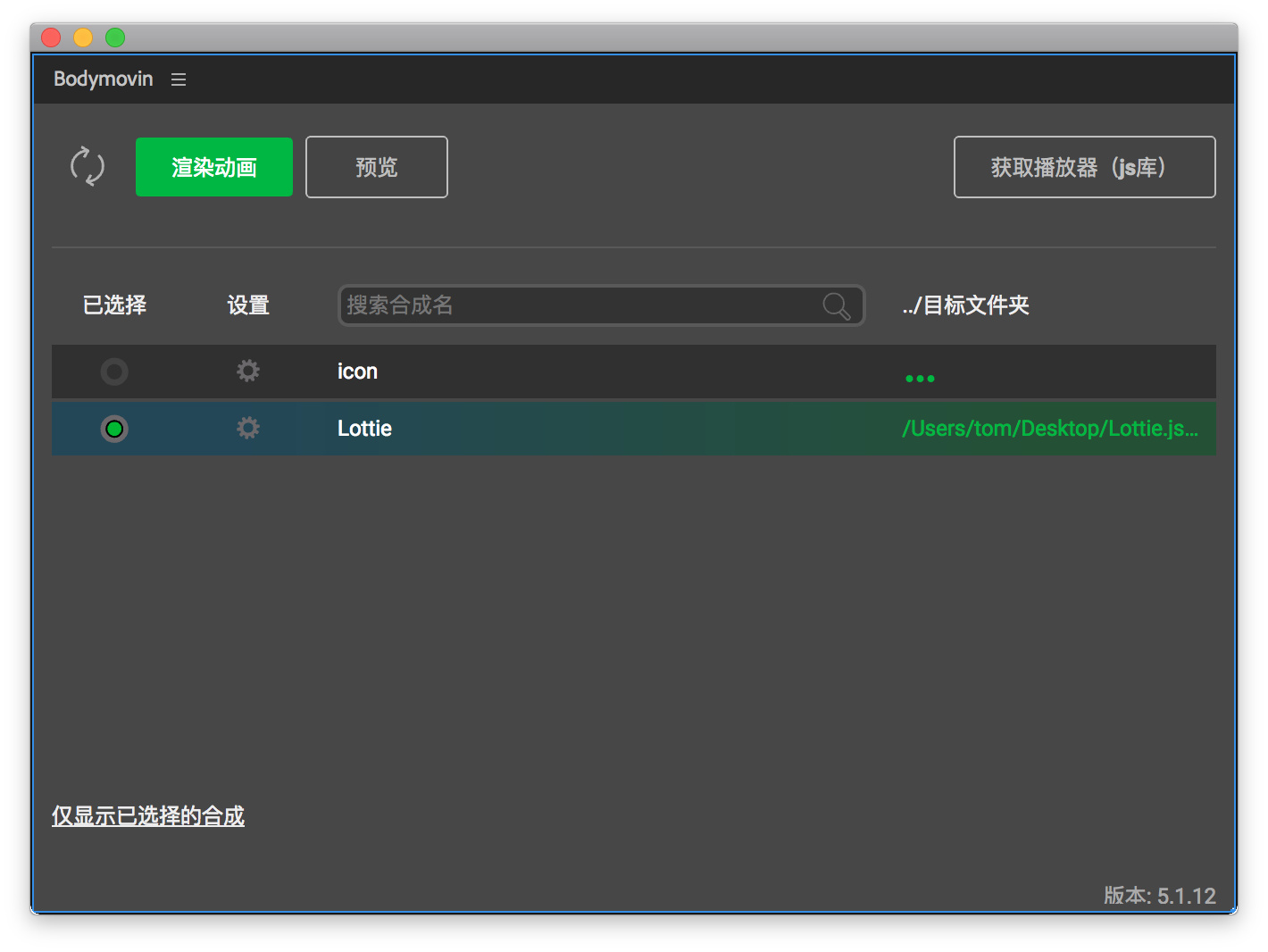1268x952 pixels.
Task: Open settings gear for Lottie composition
Action: (248, 428)
